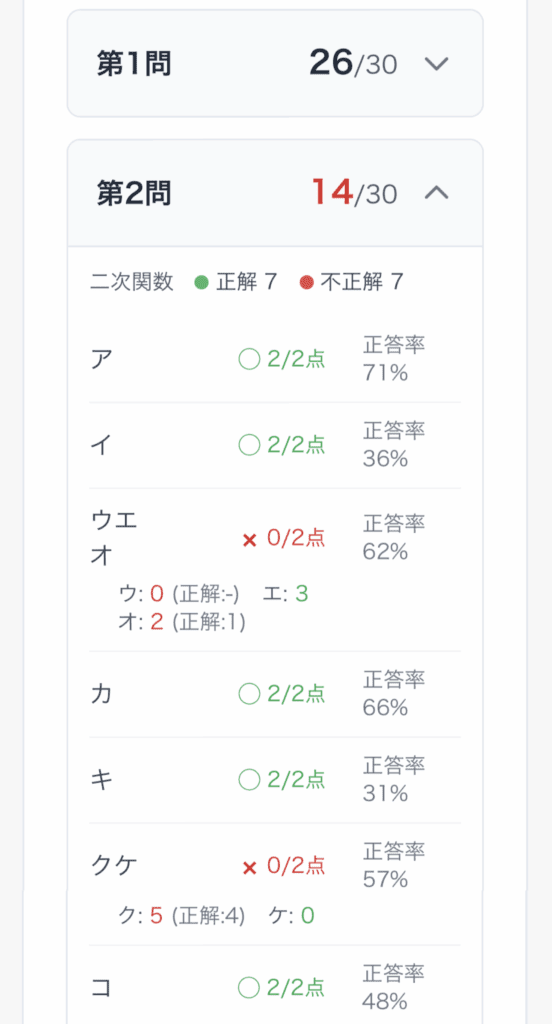
Task: Click the red 不正解 legend dot
Action: click(306, 283)
